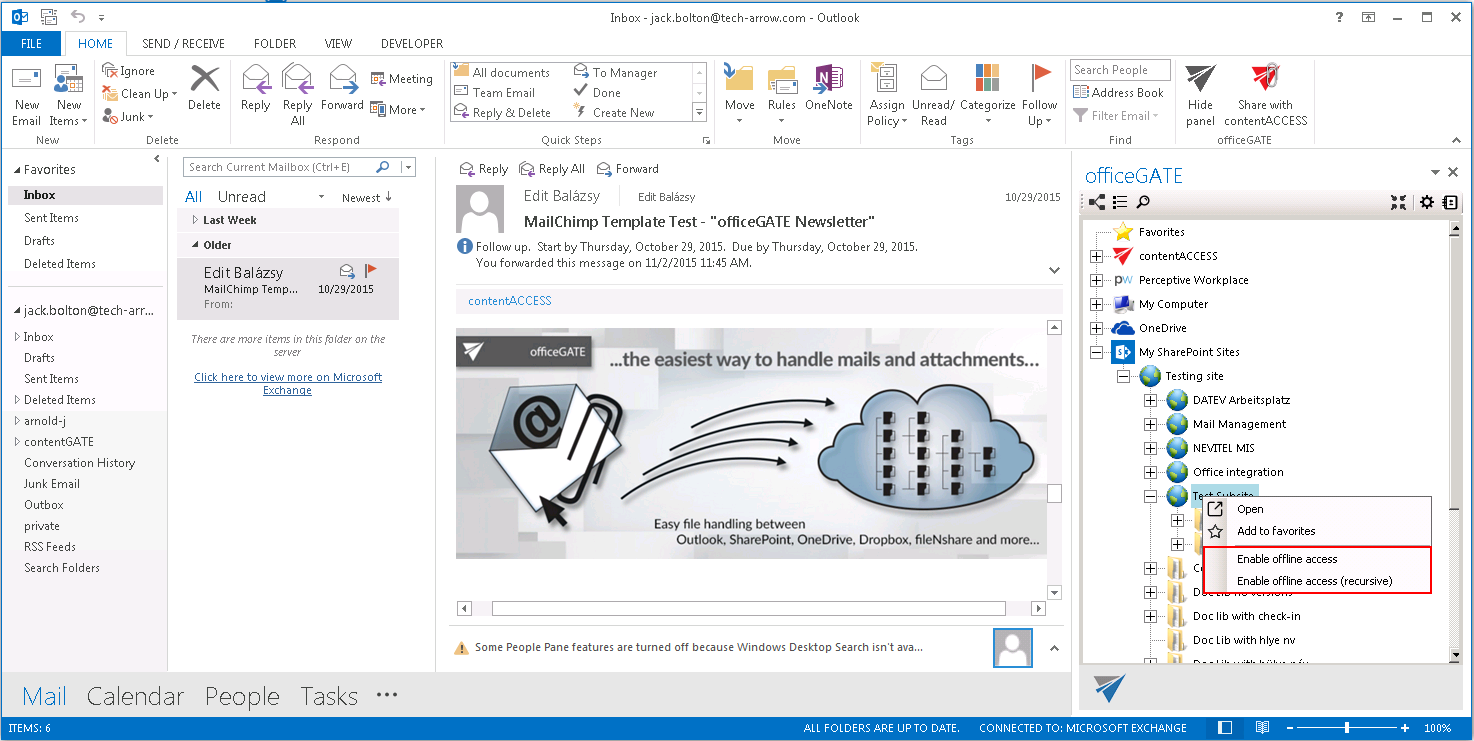Viewport: 1474px width, 741px height.
Task: Click Hide panel officeGATE icon
Action: click(1200, 79)
